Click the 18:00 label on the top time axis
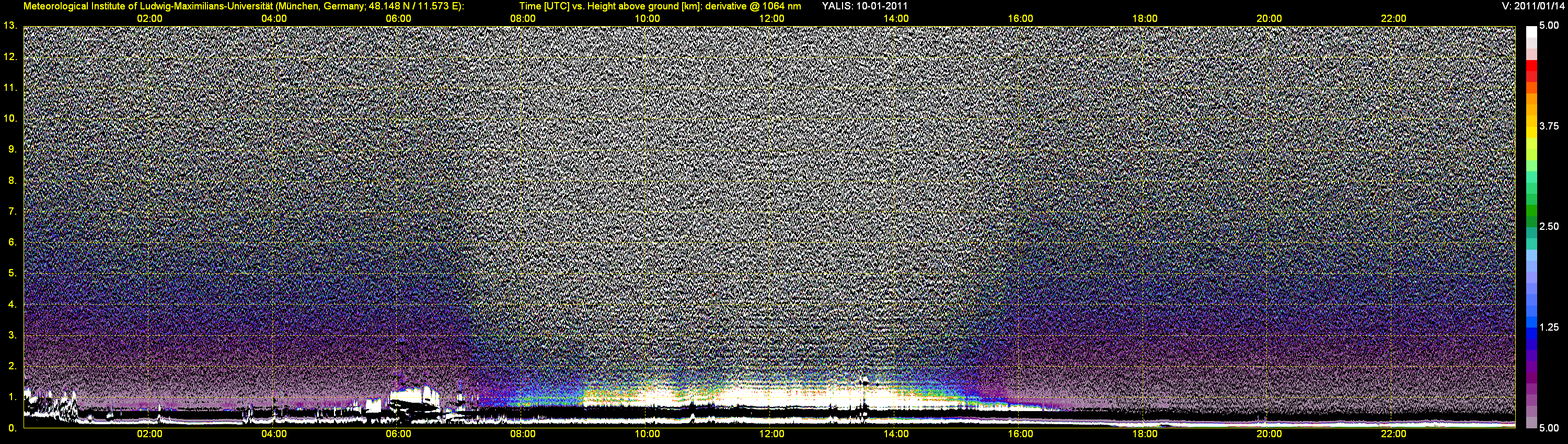The image size is (1568, 444). point(1144,19)
